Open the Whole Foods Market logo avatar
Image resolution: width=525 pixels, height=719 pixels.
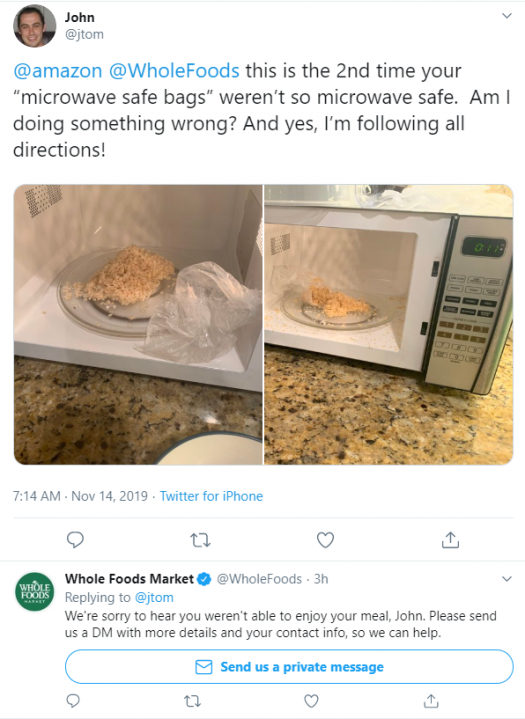(35, 592)
